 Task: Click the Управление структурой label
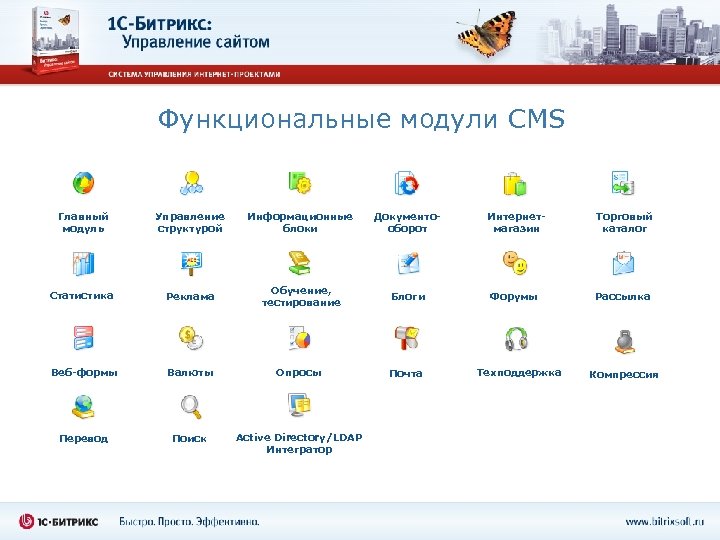pos(190,223)
